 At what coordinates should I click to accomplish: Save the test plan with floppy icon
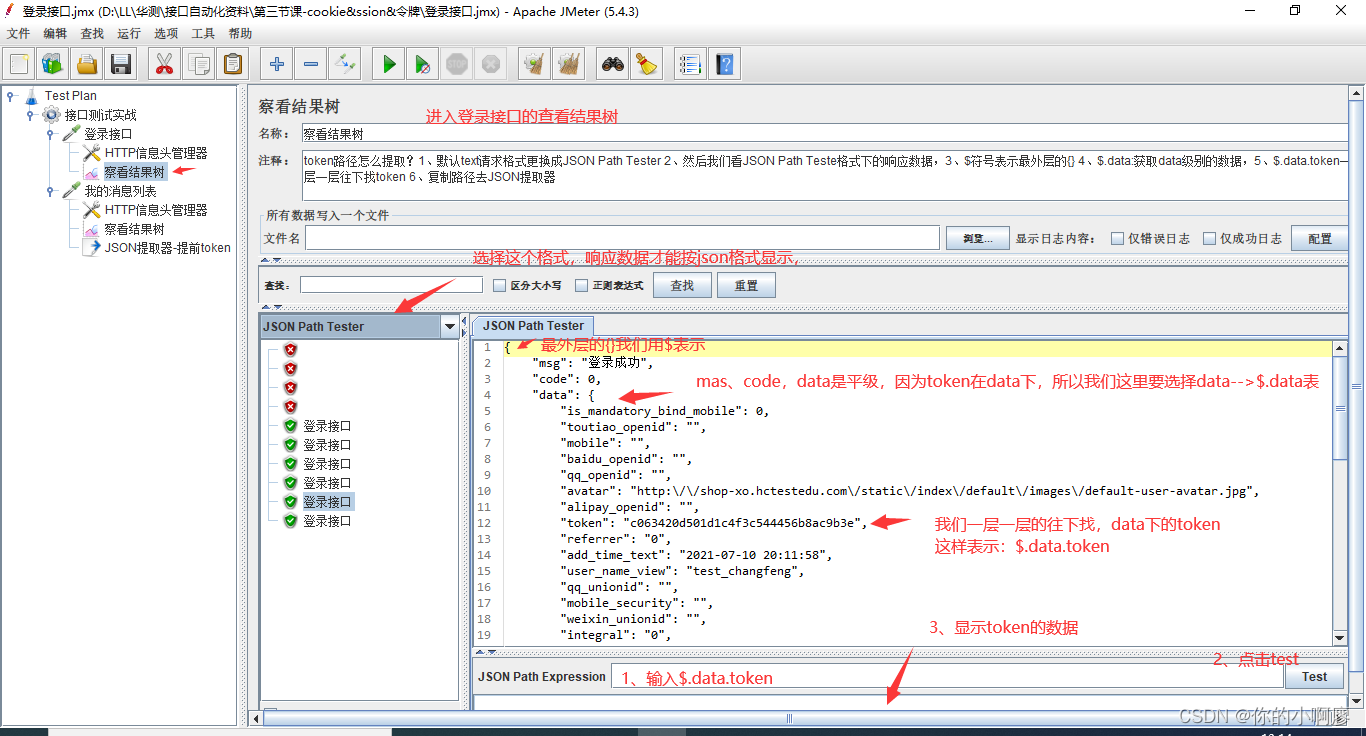pyautogui.click(x=121, y=64)
